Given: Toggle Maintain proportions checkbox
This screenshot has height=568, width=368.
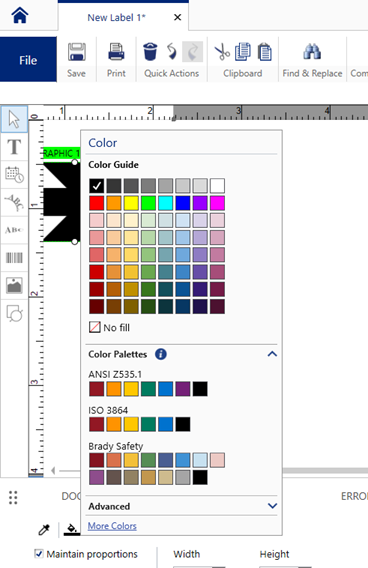Looking at the screenshot, I should tap(39, 554).
